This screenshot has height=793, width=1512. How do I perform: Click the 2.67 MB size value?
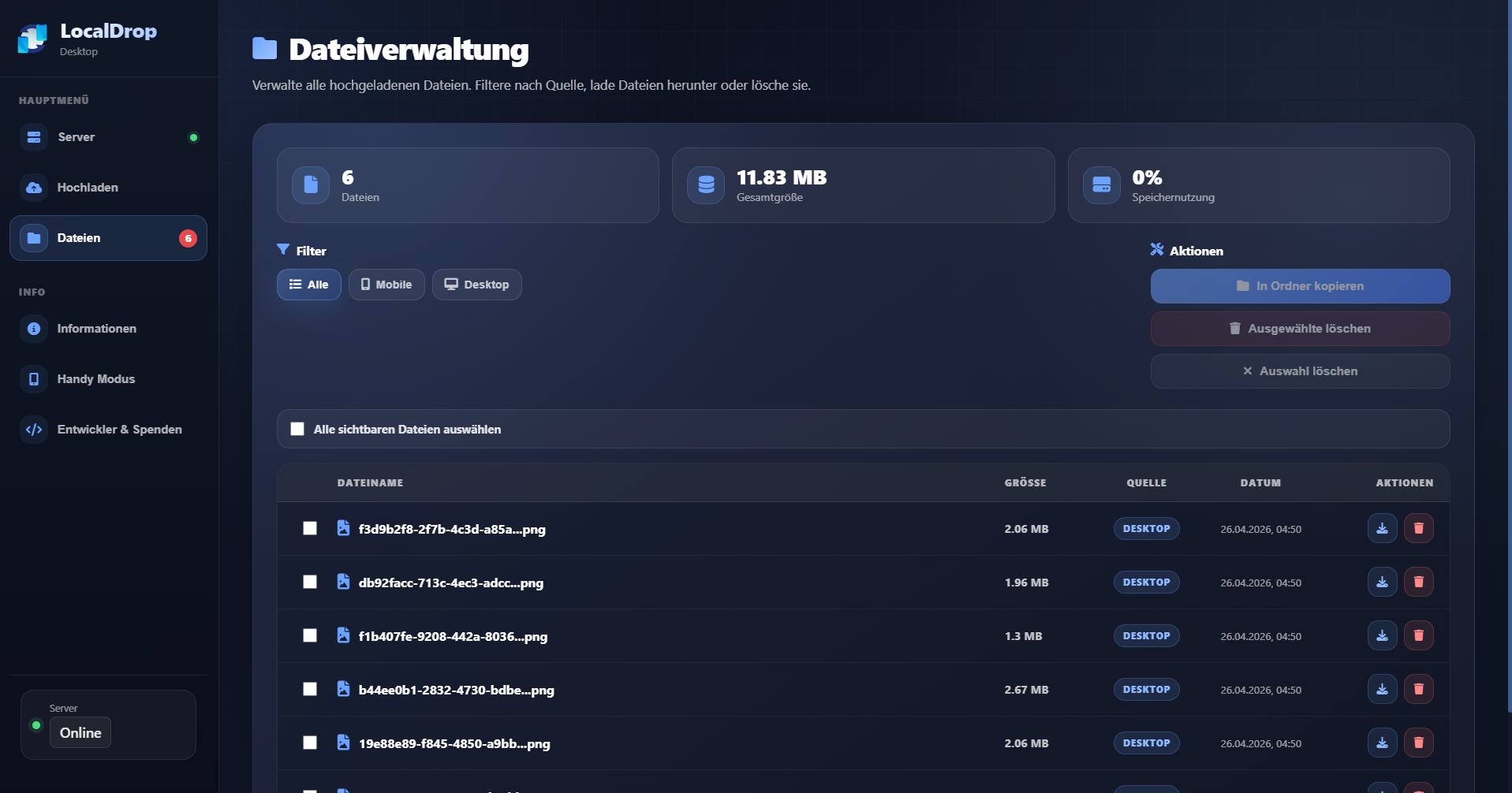coord(1026,690)
